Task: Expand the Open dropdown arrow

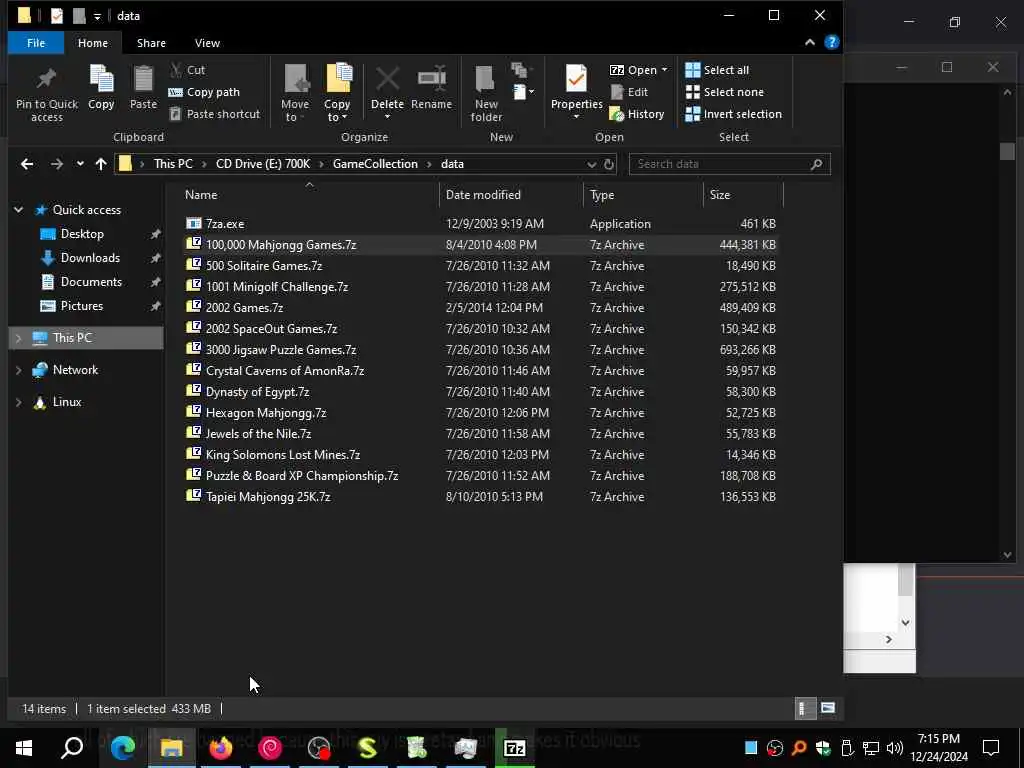Action: pyautogui.click(x=664, y=70)
